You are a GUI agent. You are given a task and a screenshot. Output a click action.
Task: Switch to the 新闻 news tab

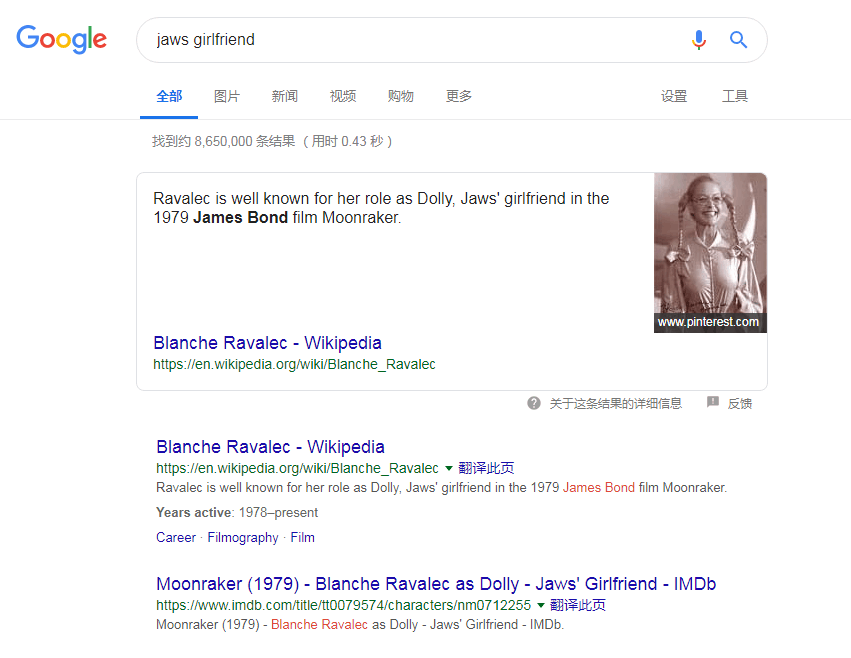coord(285,96)
